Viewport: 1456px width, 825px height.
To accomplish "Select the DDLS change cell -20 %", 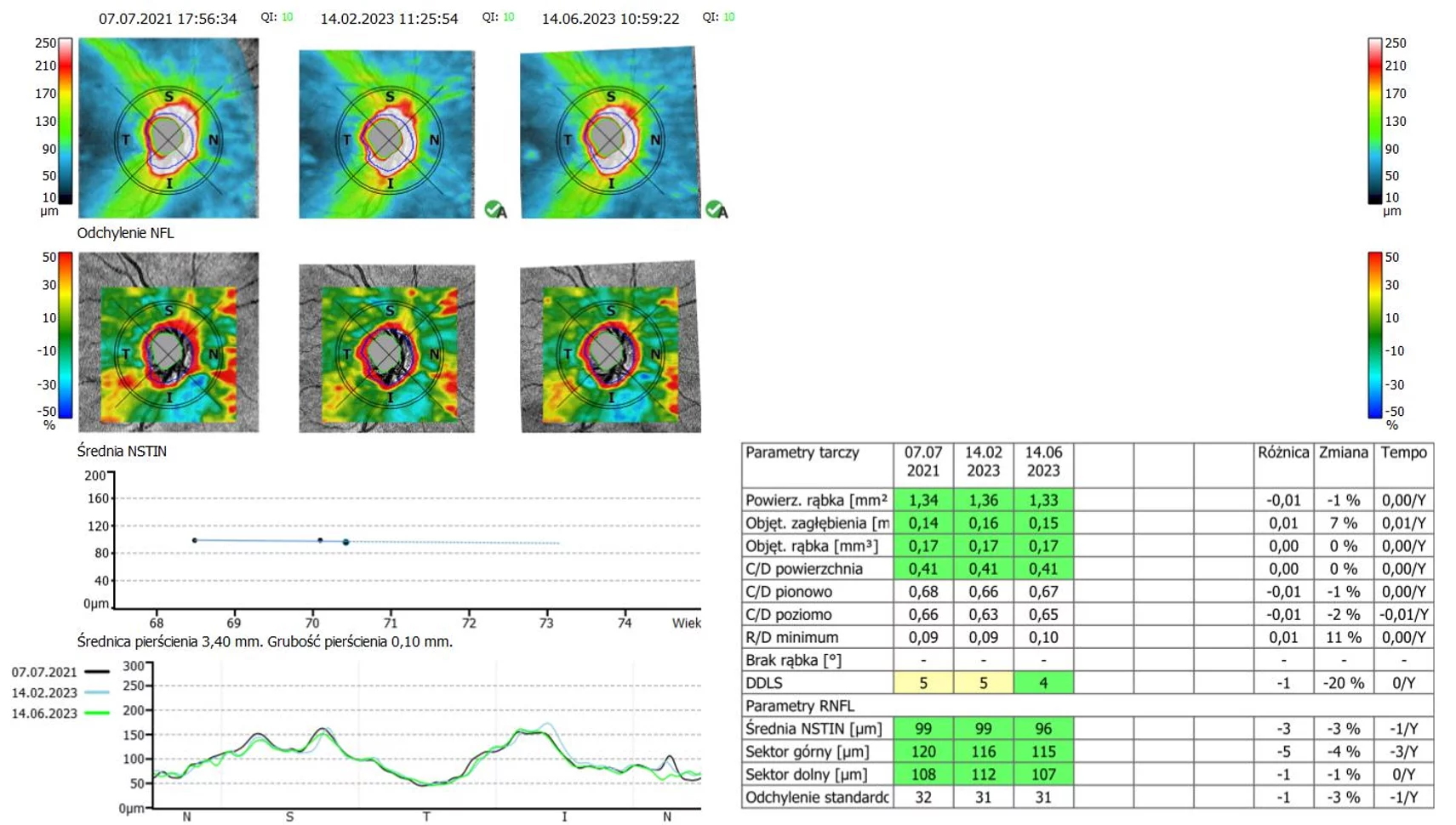I will (x=1344, y=683).
